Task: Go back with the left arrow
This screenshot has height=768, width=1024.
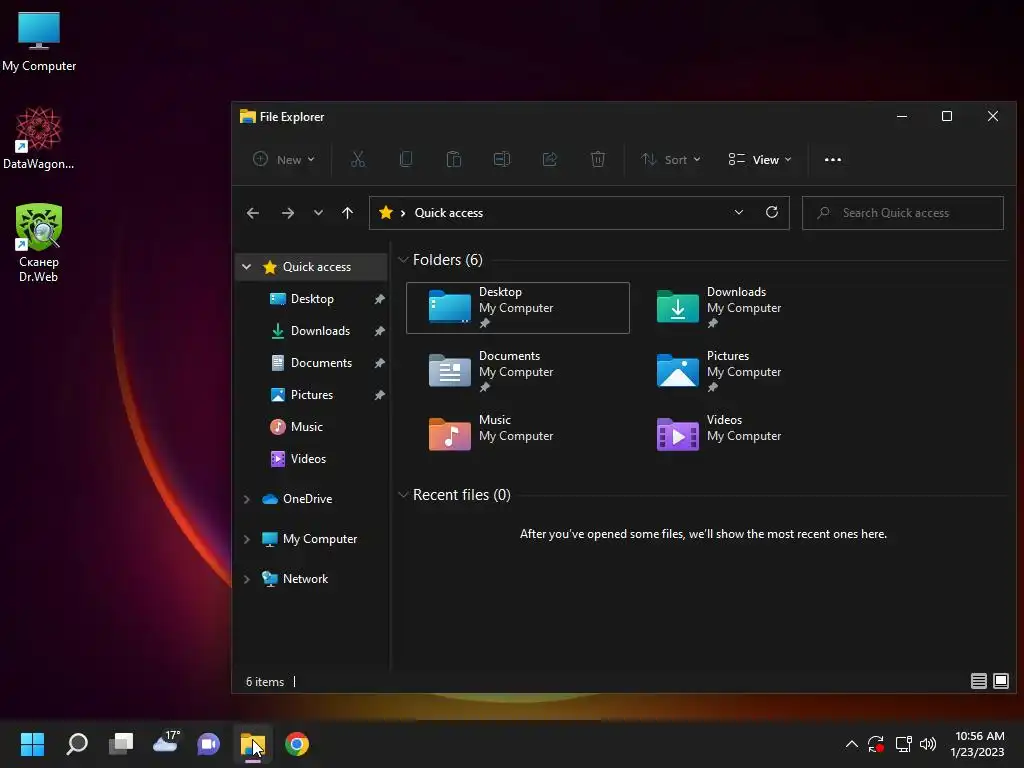Action: pyautogui.click(x=253, y=213)
